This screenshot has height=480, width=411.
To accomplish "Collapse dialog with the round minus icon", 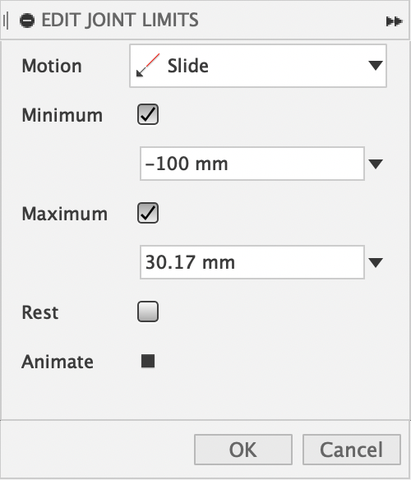I will point(27,21).
